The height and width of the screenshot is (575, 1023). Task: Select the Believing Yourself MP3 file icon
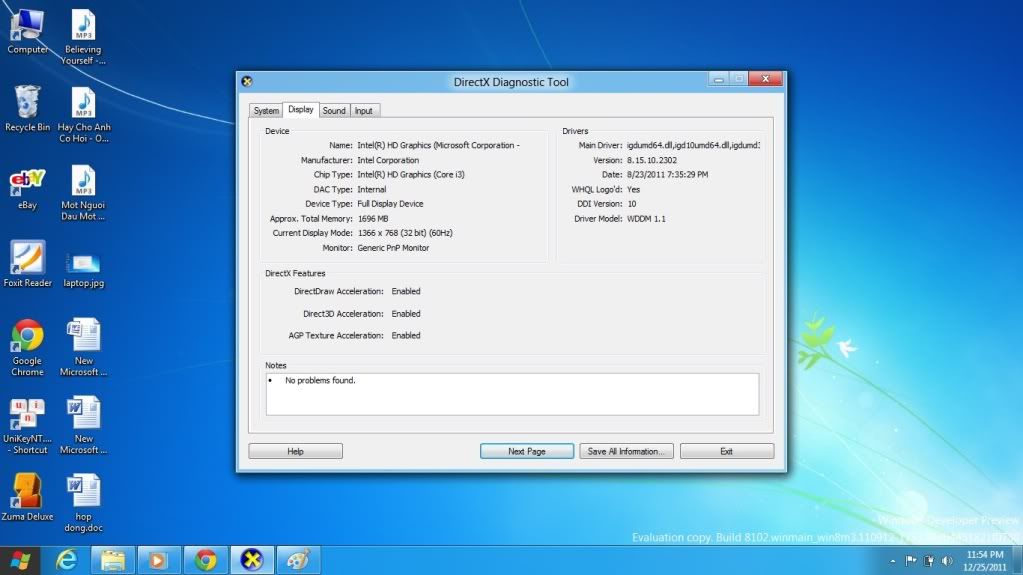pos(83,37)
